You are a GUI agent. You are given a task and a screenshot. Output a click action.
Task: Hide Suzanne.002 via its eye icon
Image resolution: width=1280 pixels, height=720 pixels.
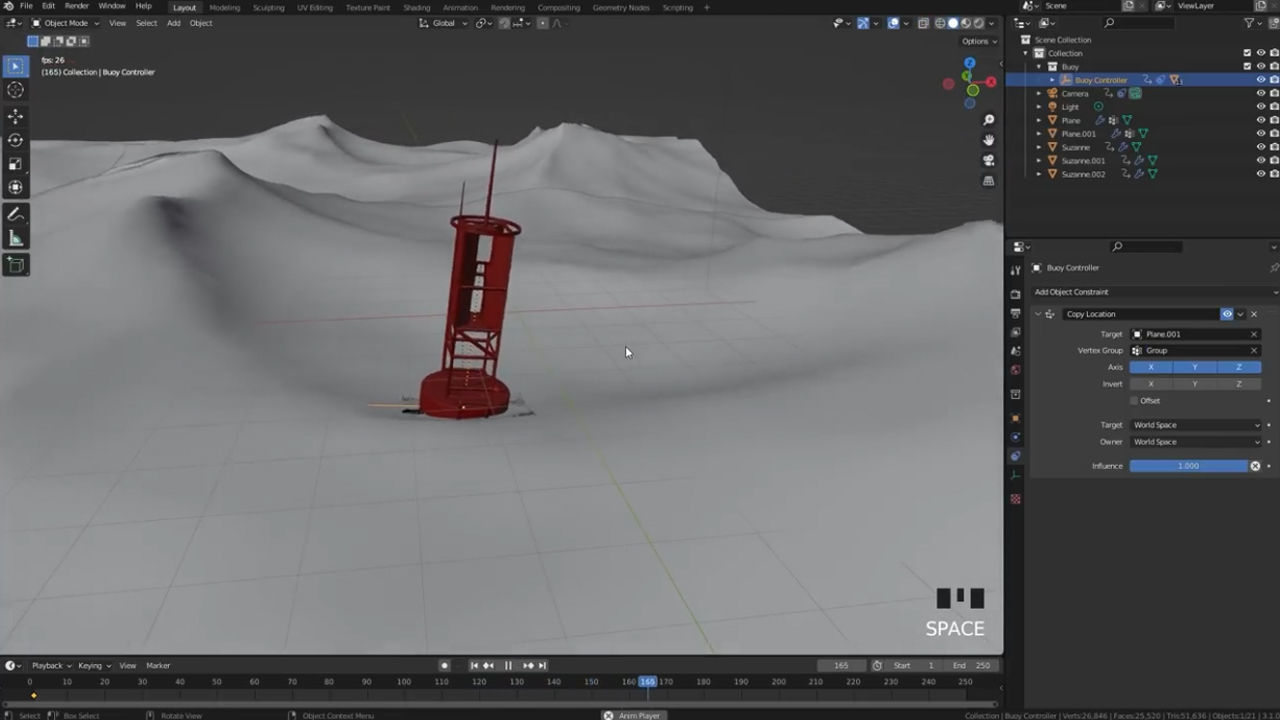click(1260, 174)
